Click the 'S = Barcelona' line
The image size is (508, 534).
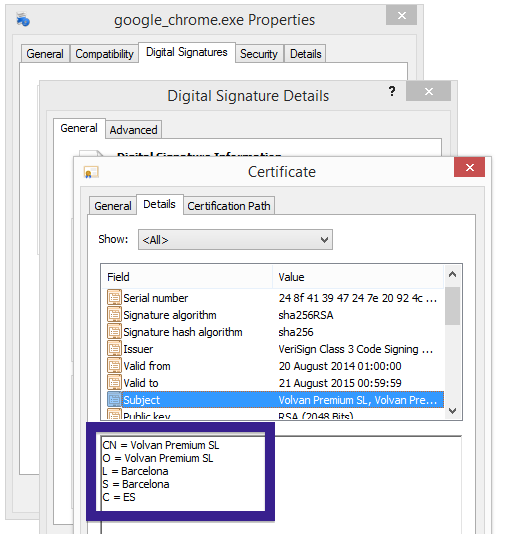[x=136, y=484]
